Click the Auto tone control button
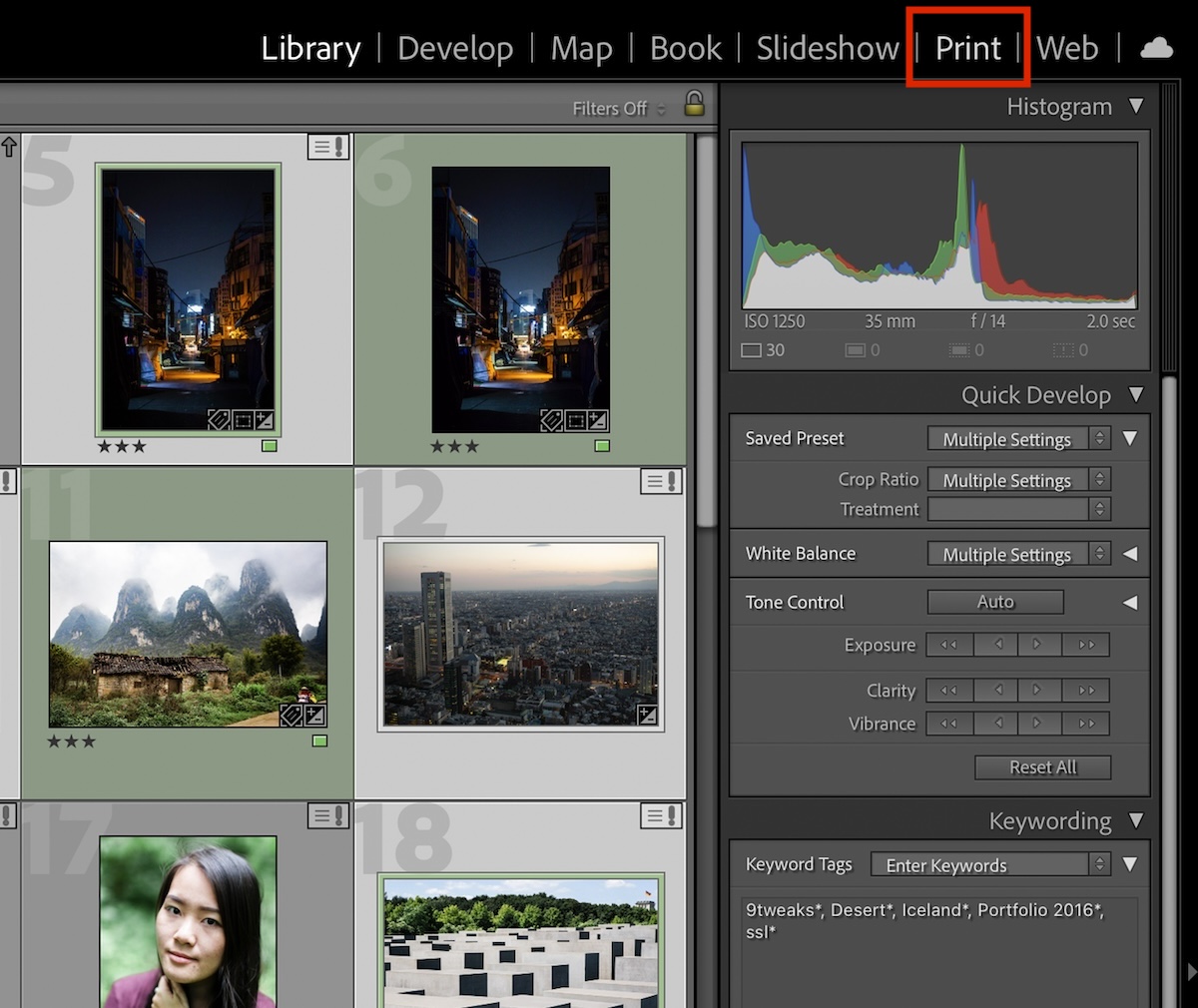1198x1008 pixels. (995, 601)
